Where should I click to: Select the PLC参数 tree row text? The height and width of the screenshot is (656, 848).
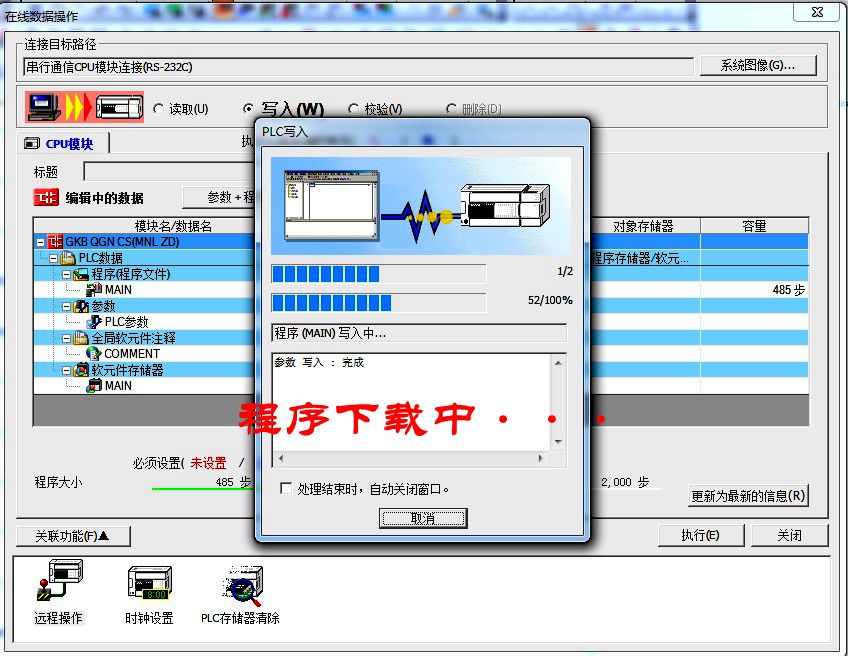click(127, 322)
